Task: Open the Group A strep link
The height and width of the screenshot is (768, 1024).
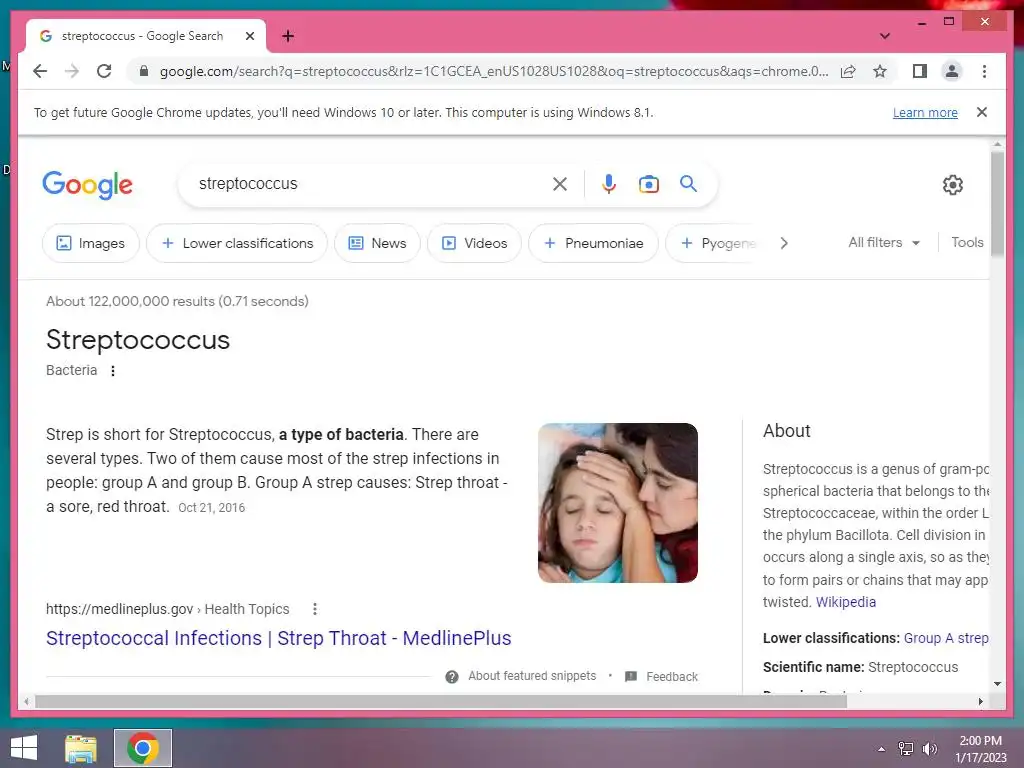Action: (x=946, y=638)
